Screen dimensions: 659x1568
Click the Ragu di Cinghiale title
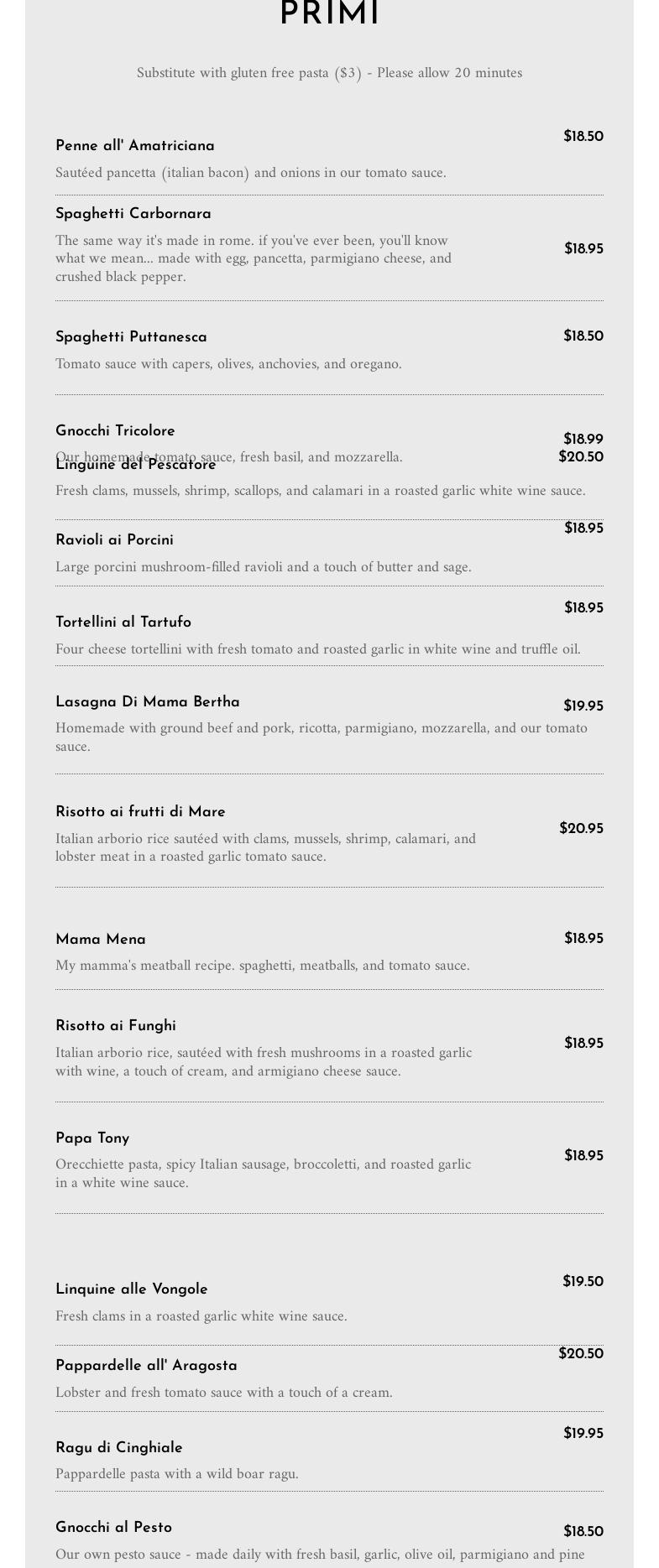click(x=119, y=1448)
